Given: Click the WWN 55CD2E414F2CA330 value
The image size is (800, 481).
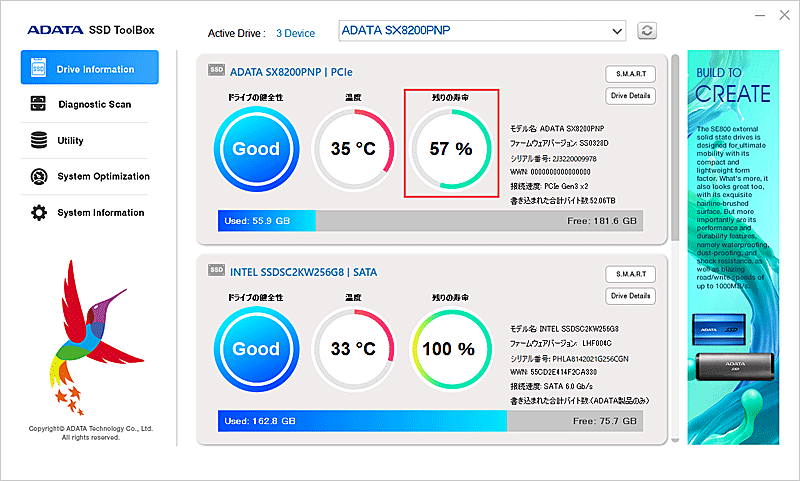Looking at the screenshot, I should click(x=563, y=372).
